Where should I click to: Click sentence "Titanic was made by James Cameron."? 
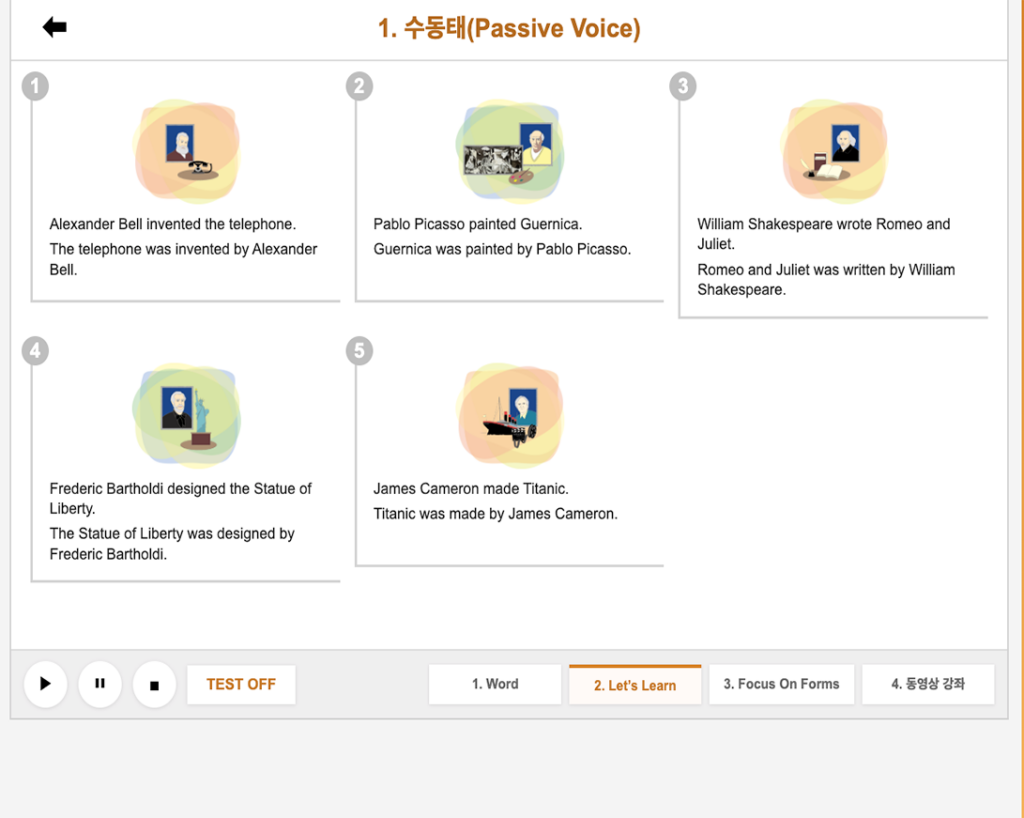[x=495, y=514]
